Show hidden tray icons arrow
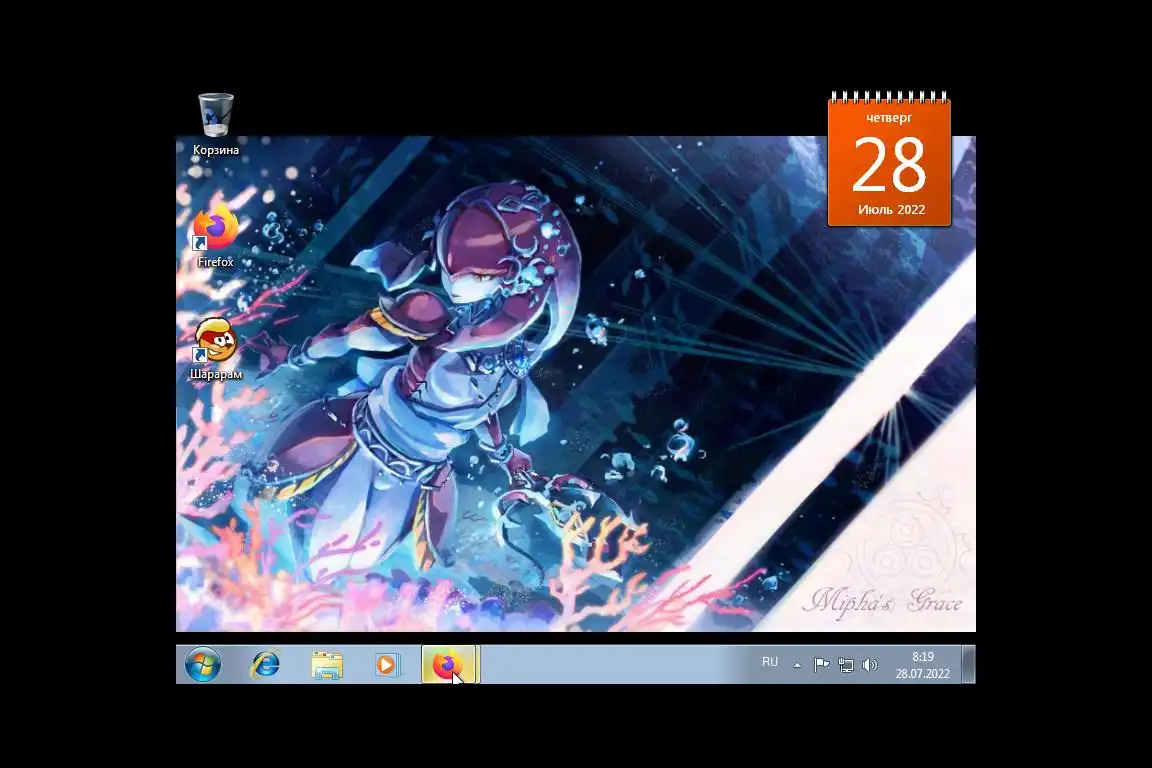1152x768 pixels. pyautogui.click(x=797, y=665)
